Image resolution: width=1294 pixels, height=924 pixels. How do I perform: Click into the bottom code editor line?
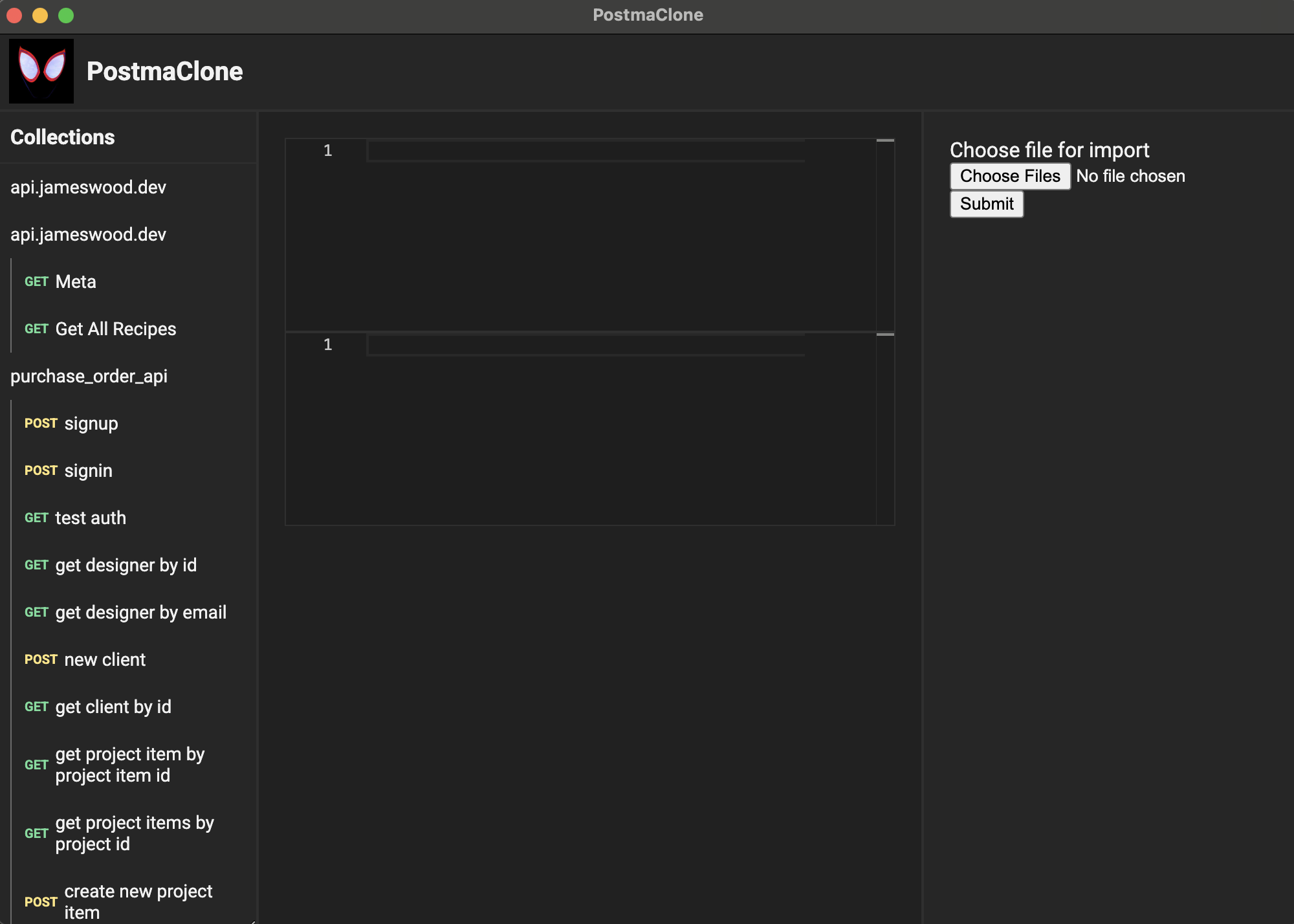click(x=585, y=345)
